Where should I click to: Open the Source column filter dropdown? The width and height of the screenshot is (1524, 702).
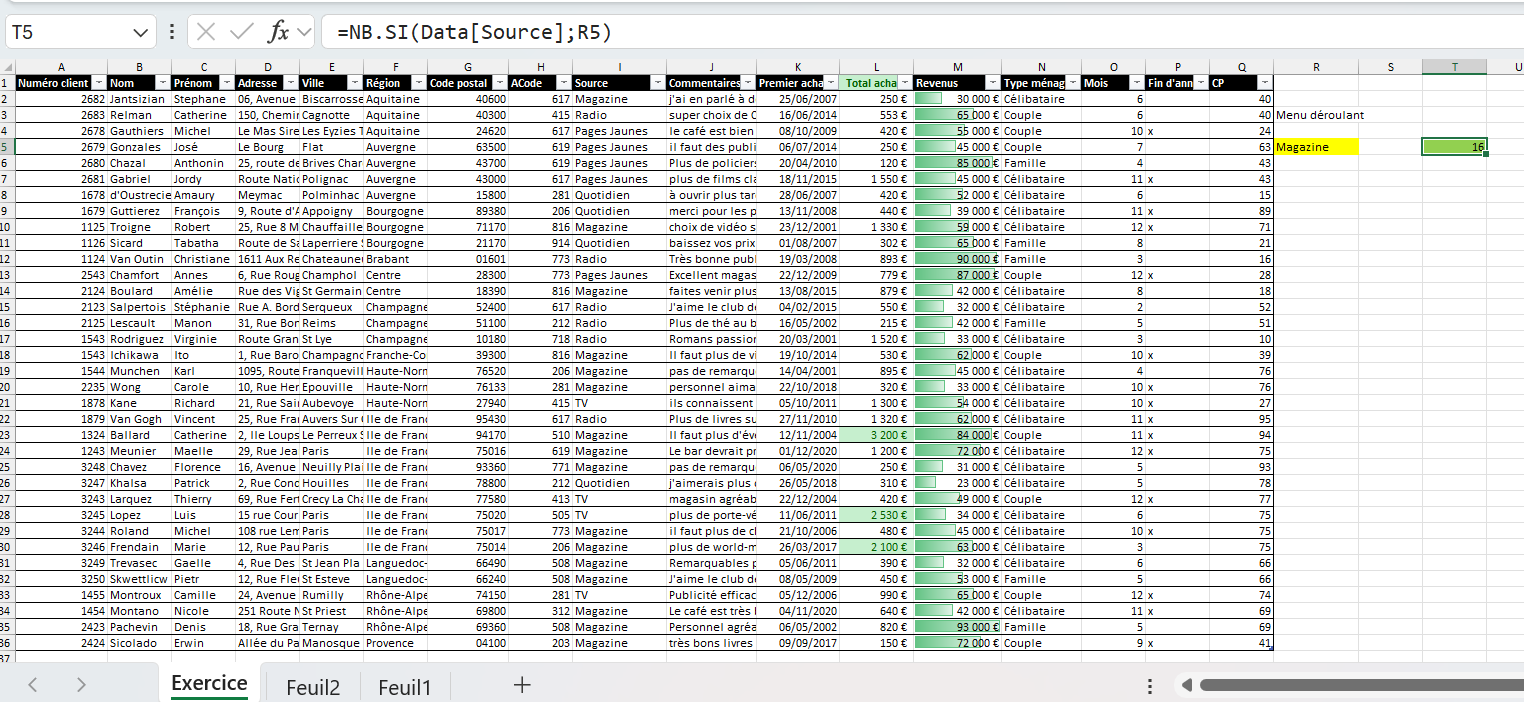[x=656, y=83]
